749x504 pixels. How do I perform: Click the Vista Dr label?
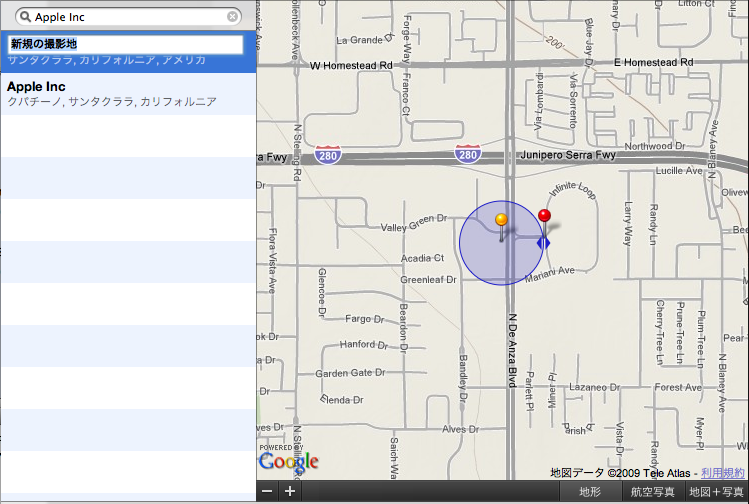click(x=620, y=438)
